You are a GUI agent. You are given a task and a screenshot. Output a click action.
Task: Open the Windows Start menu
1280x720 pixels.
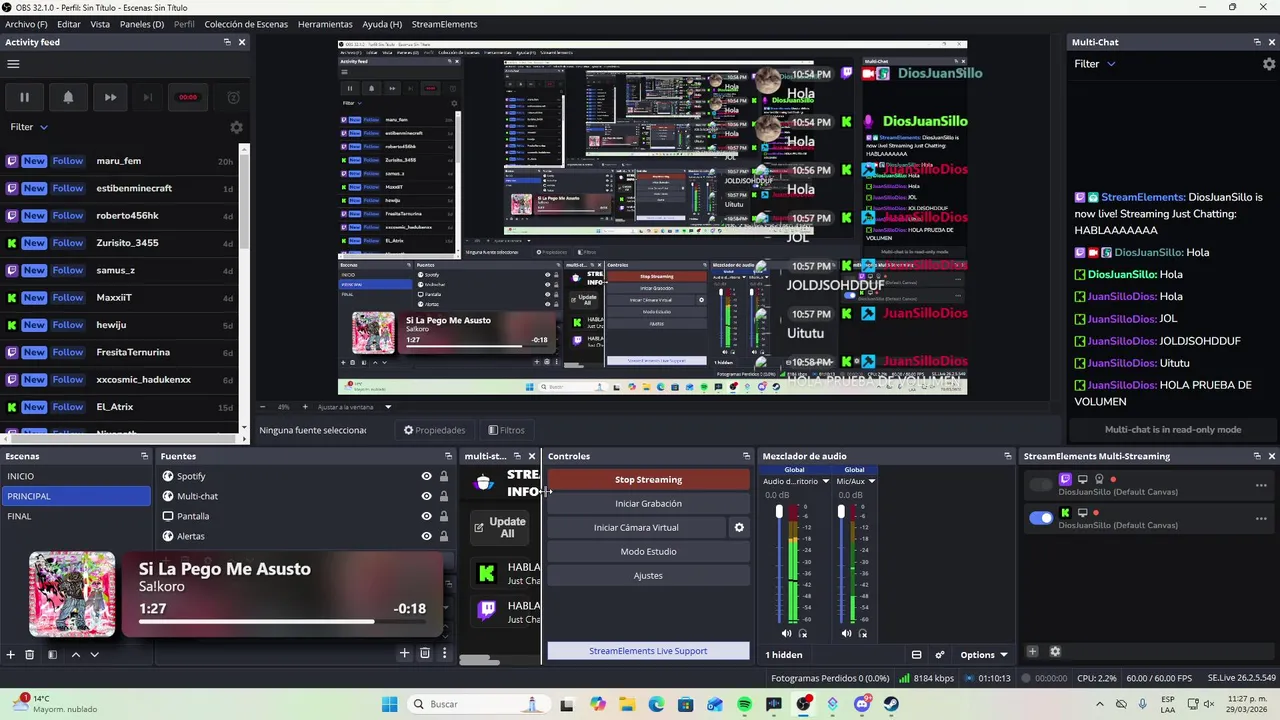pyautogui.click(x=389, y=704)
